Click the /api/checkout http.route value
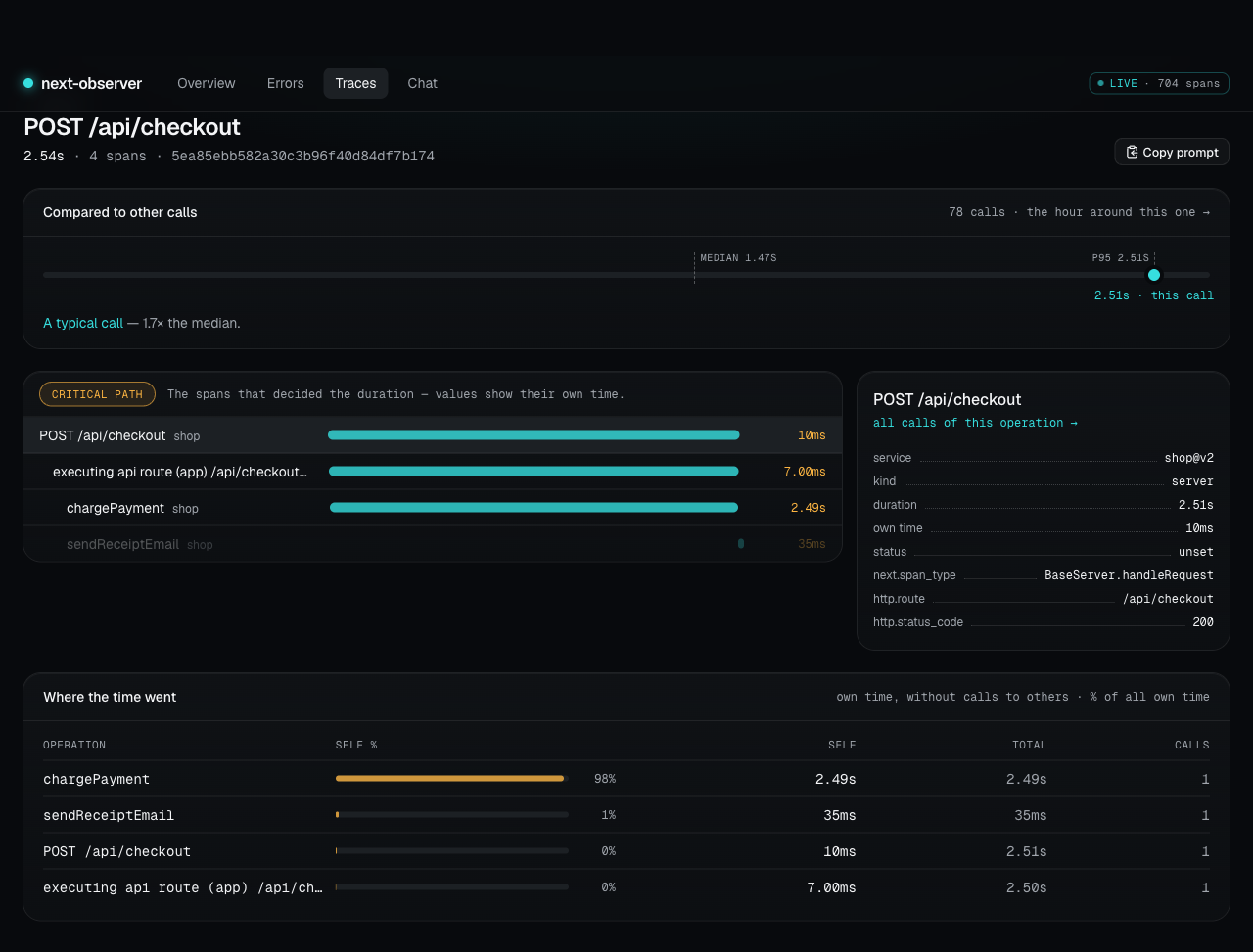 [x=1168, y=599]
